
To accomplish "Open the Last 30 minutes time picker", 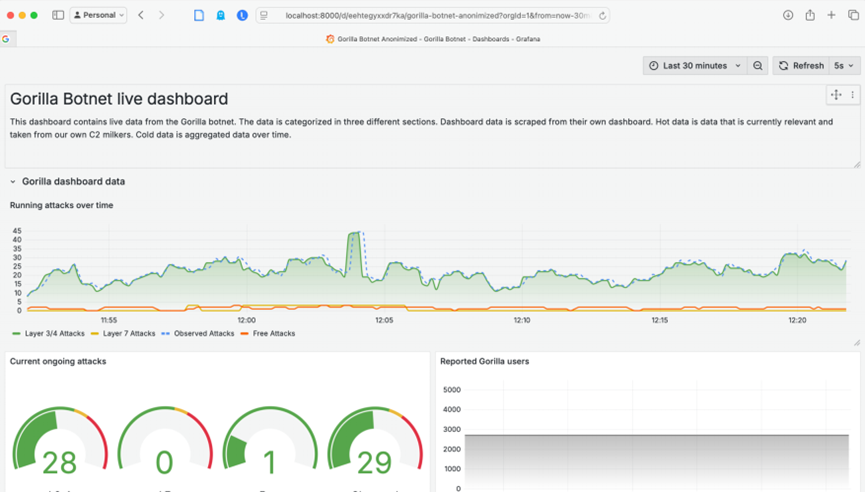I will 695,66.
